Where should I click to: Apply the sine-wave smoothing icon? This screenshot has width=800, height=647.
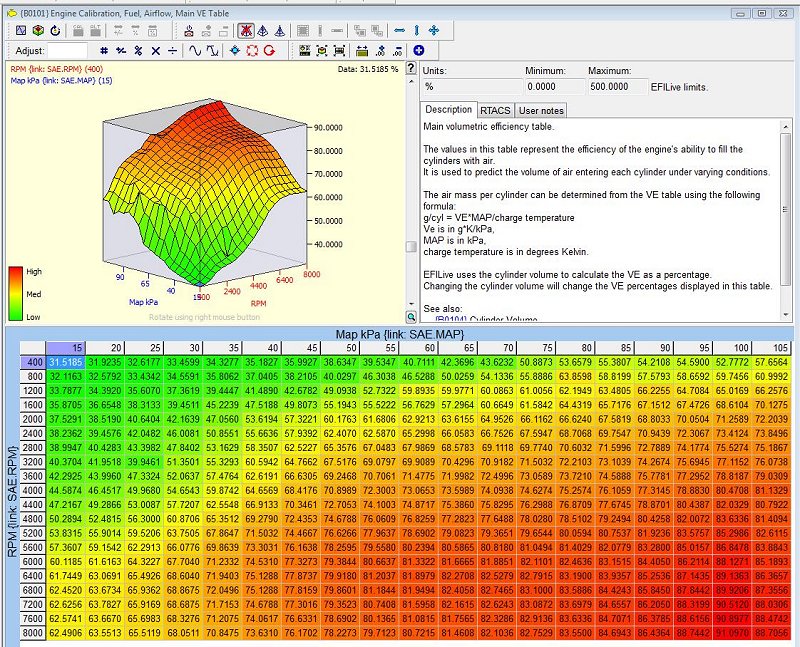coord(195,51)
